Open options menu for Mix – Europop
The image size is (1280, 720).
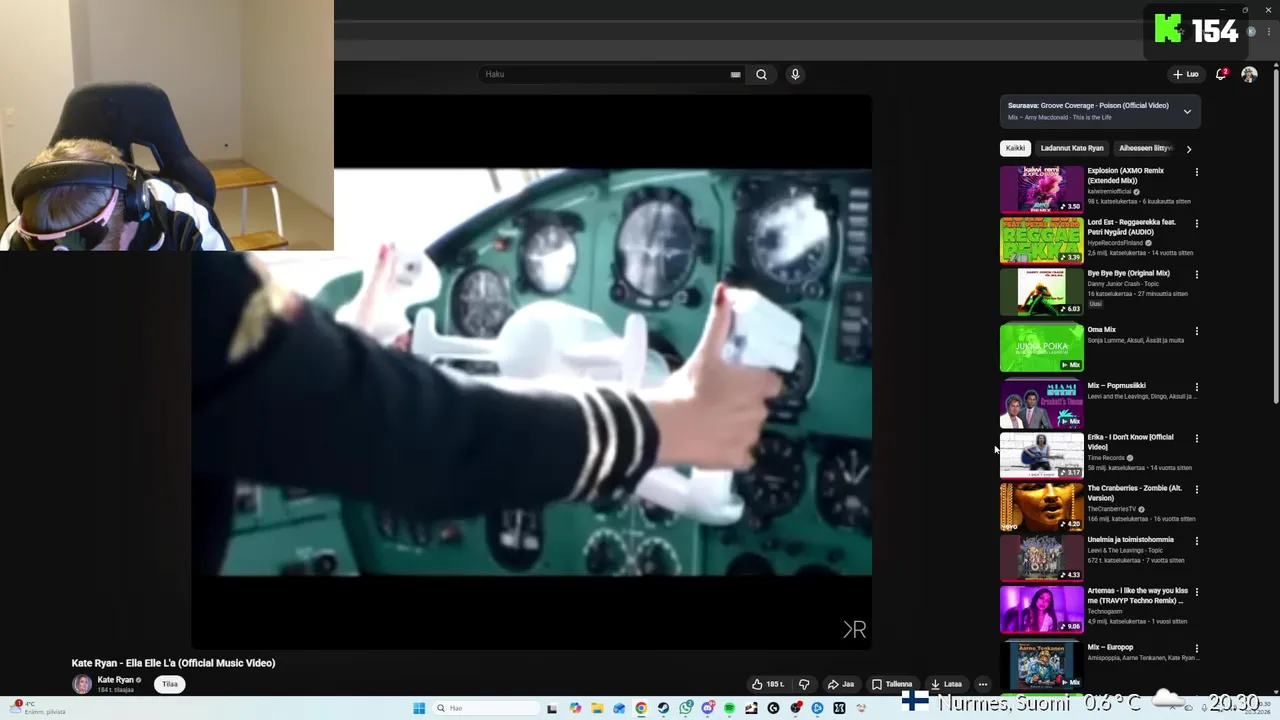pyautogui.click(x=1196, y=649)
